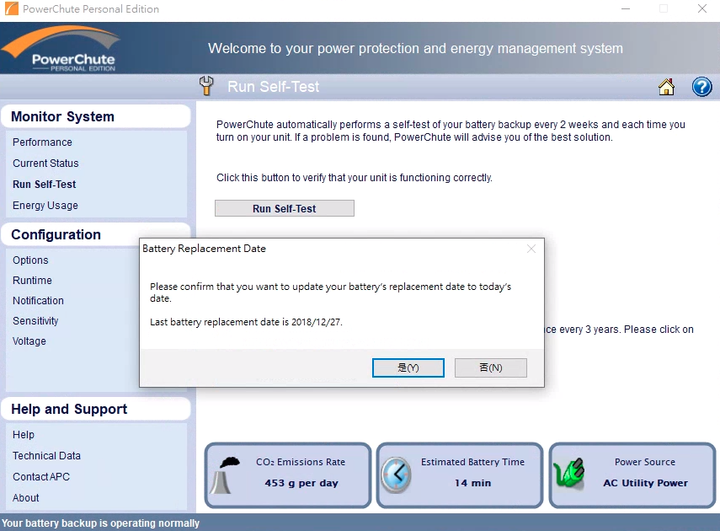This screenshot has width=720, height=531.
Task: Open Technical Data page
Action: click(46, 456)
